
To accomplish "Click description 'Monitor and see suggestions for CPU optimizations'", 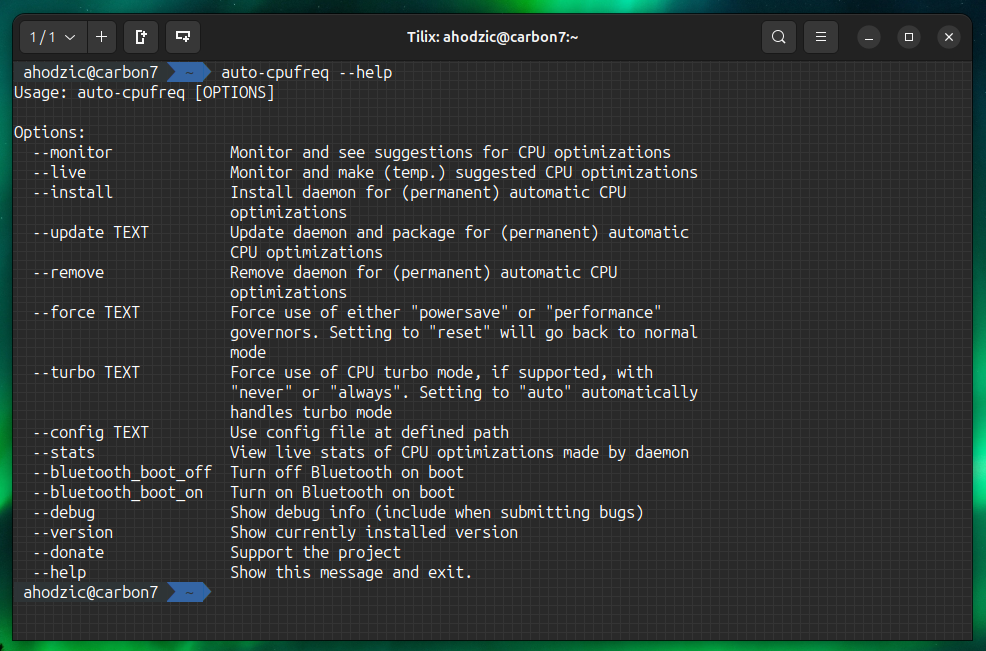I will pos(450,153).
